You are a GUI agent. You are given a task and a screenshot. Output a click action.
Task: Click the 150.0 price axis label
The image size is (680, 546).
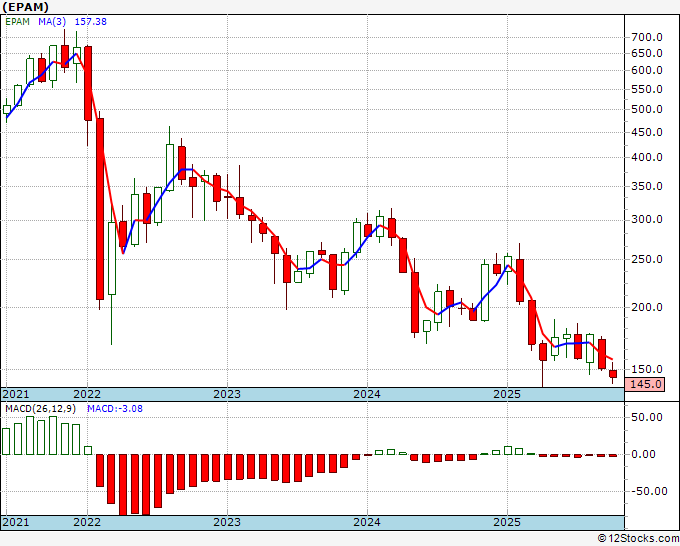click(647, 369)
